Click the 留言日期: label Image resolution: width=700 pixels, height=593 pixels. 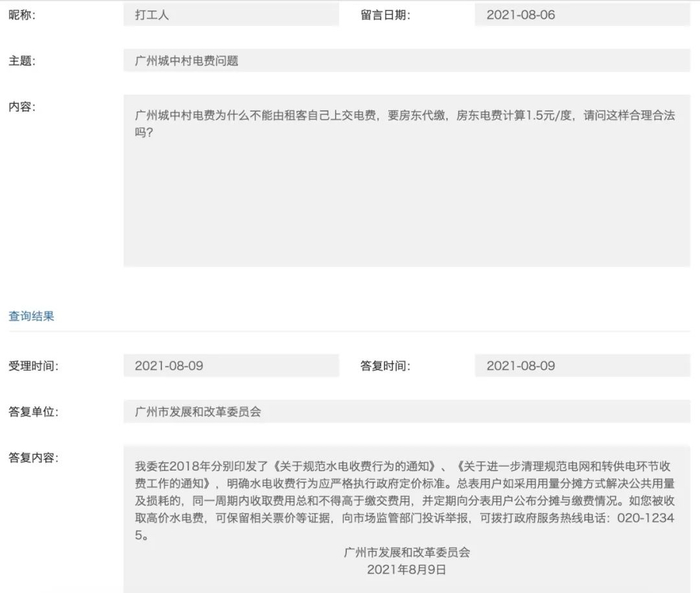click(x=385, y=15)
